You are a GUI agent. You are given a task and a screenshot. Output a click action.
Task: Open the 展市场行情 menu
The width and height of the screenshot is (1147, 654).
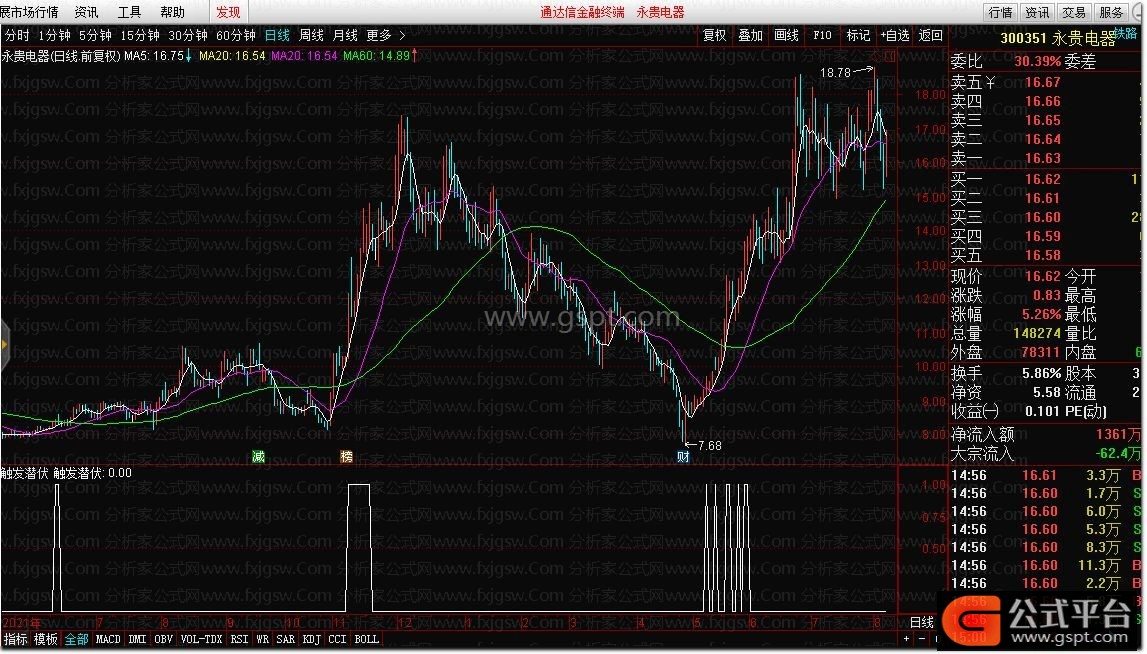click(x=29, y=12)
